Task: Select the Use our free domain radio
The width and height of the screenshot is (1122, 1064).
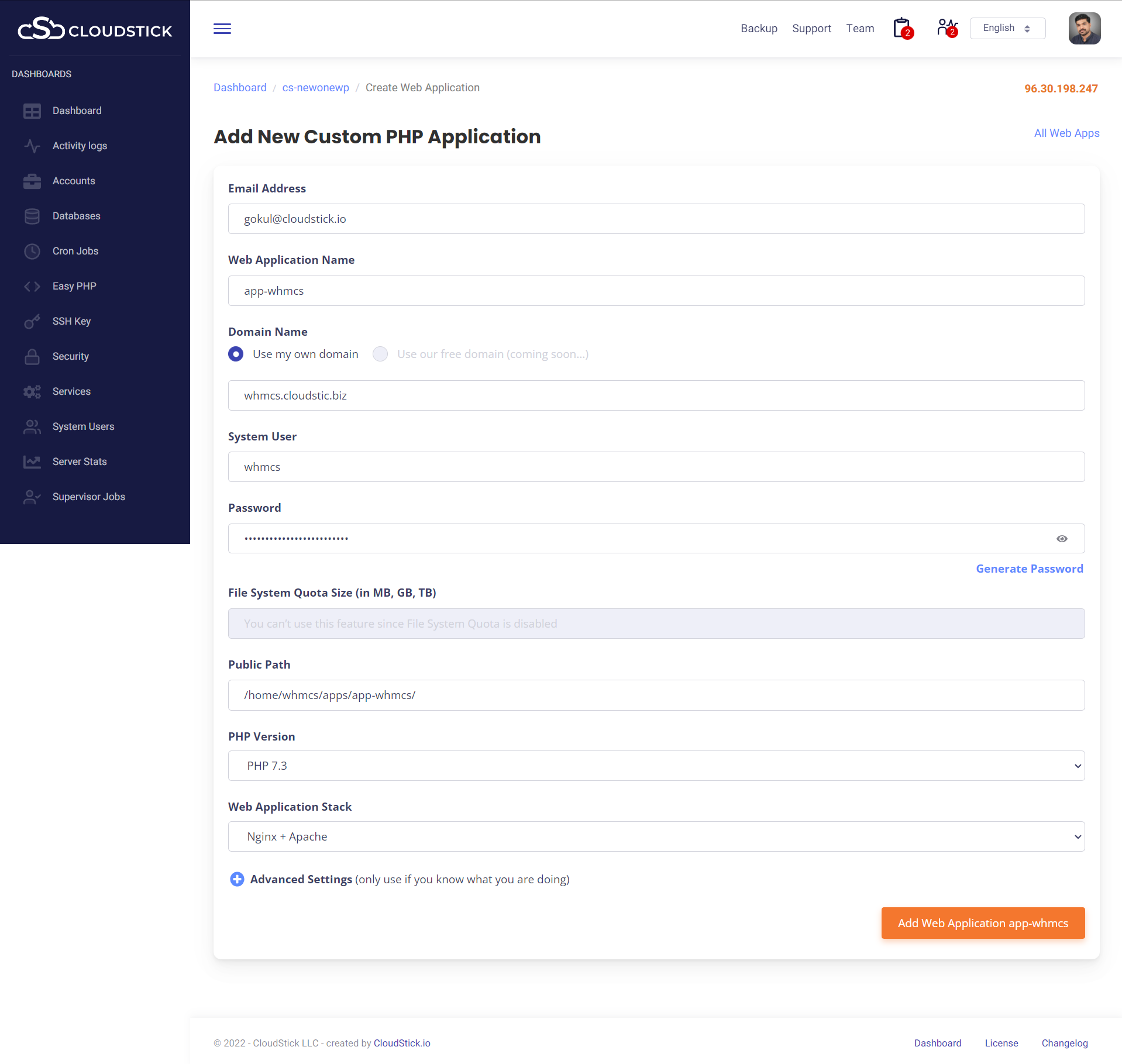Action: (x=380, y=354)
